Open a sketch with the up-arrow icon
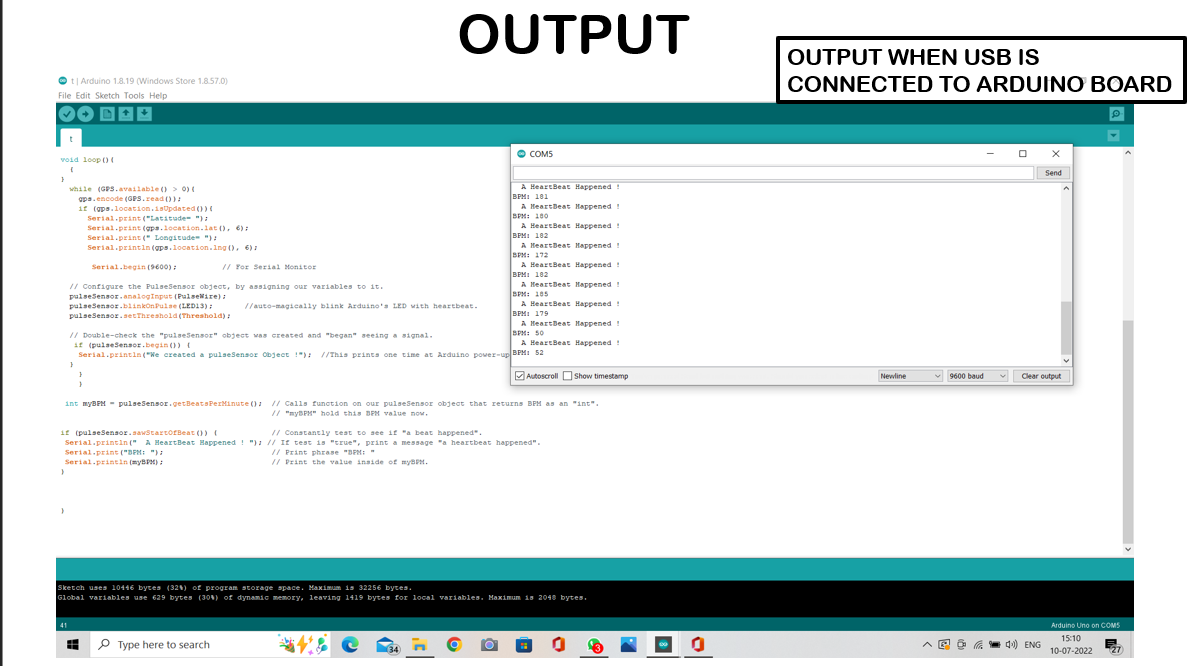 pos(126,115)
